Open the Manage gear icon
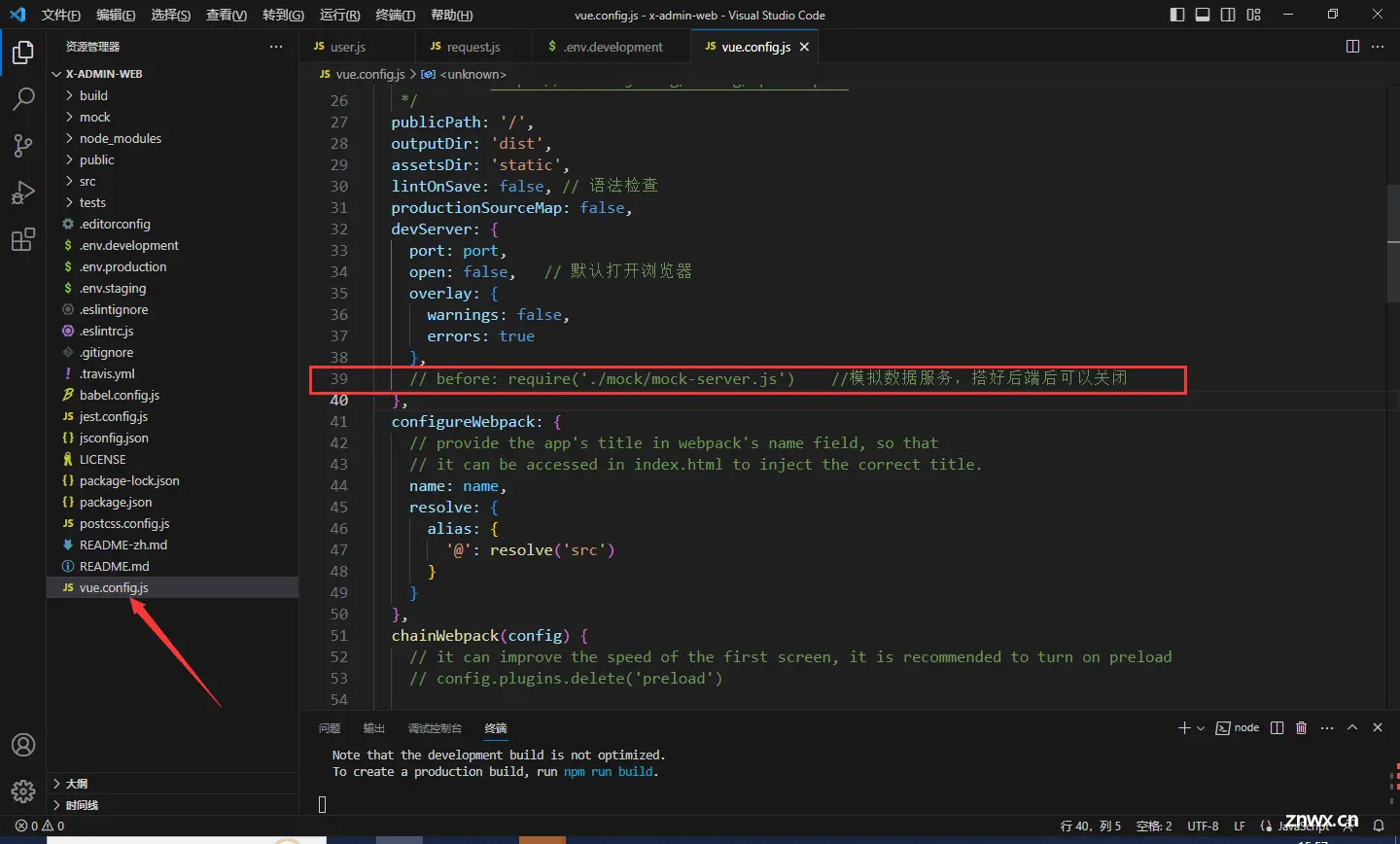The image size is (1400, 844). (23, 791)
